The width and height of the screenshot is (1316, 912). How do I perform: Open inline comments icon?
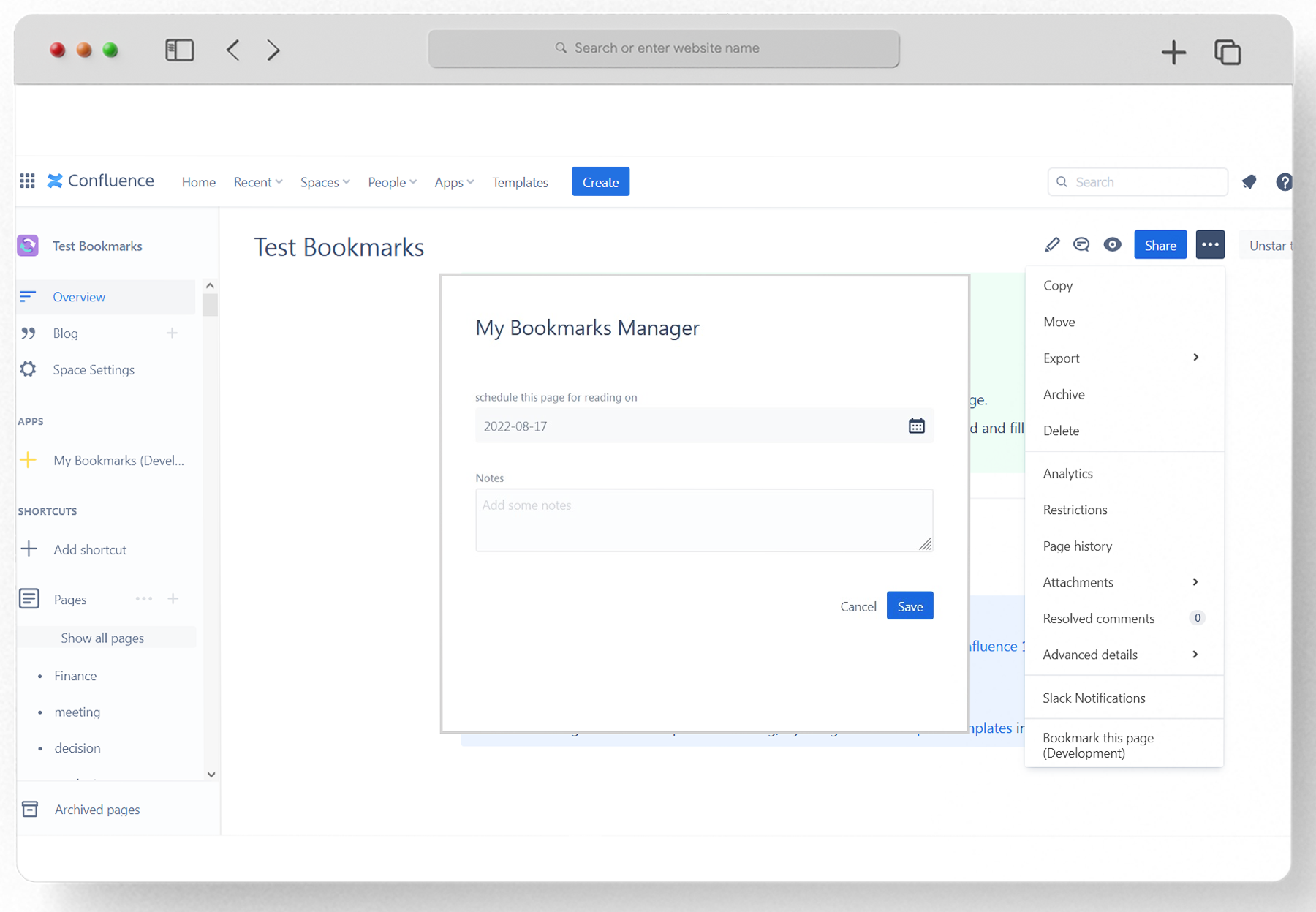[x=1081, y=245]
